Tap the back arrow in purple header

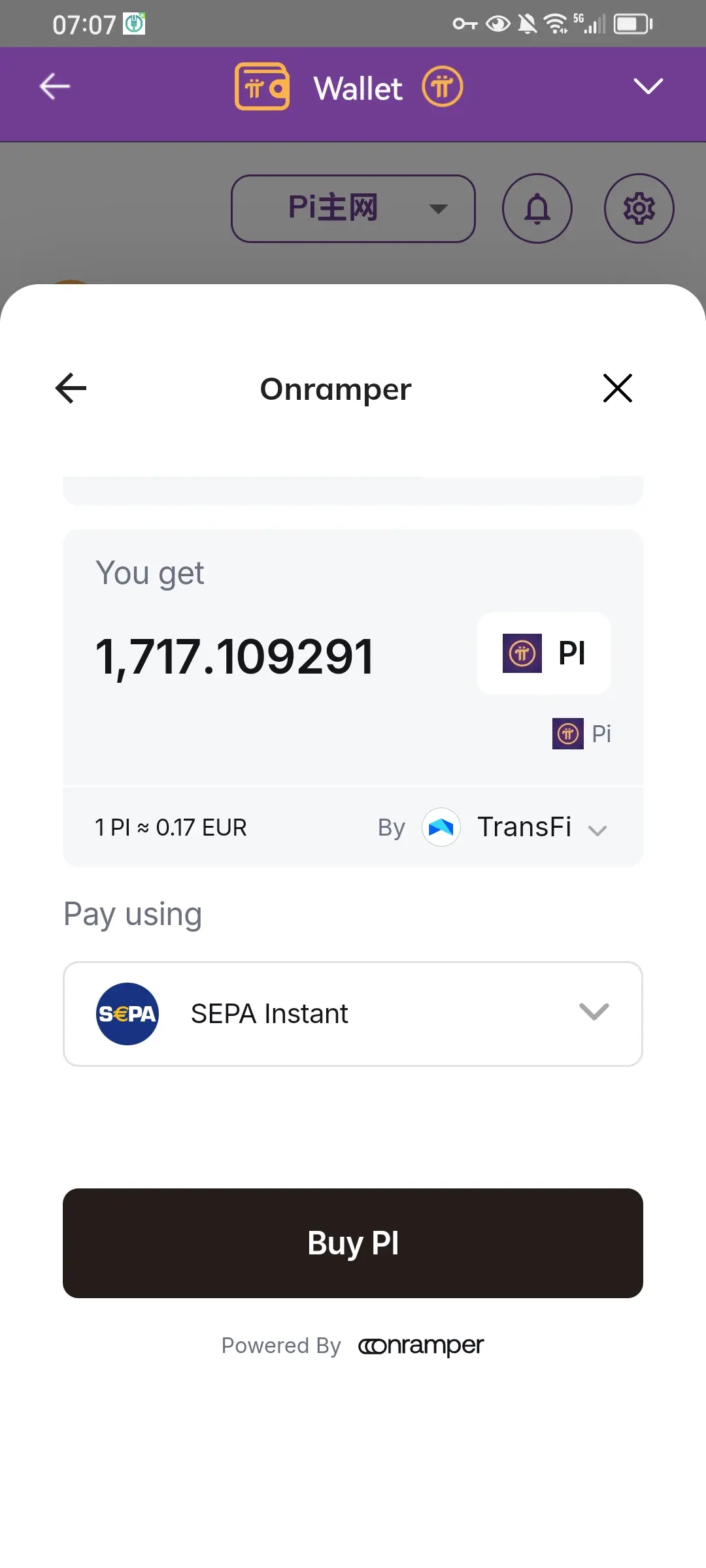55,86
